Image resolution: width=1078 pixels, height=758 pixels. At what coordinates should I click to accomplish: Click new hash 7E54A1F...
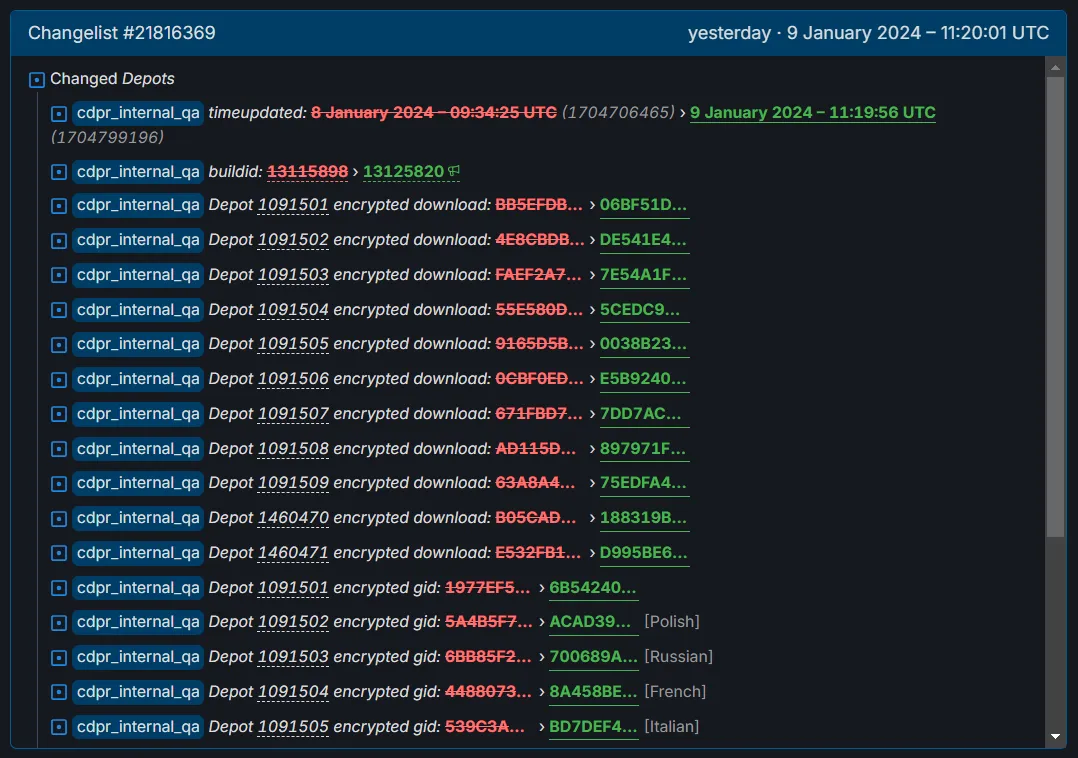pyautogui.click(x=644, y=274)
